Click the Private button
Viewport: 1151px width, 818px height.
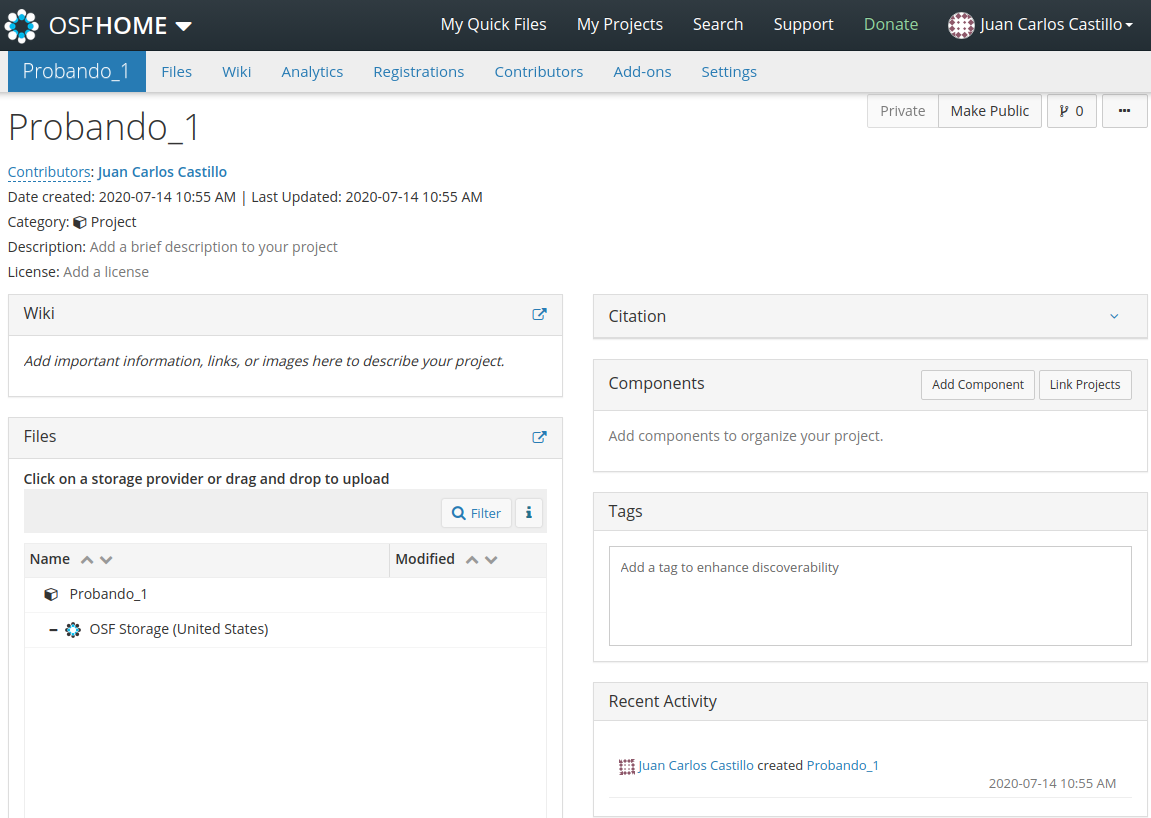pyautogui.click(x=902, y=111)
